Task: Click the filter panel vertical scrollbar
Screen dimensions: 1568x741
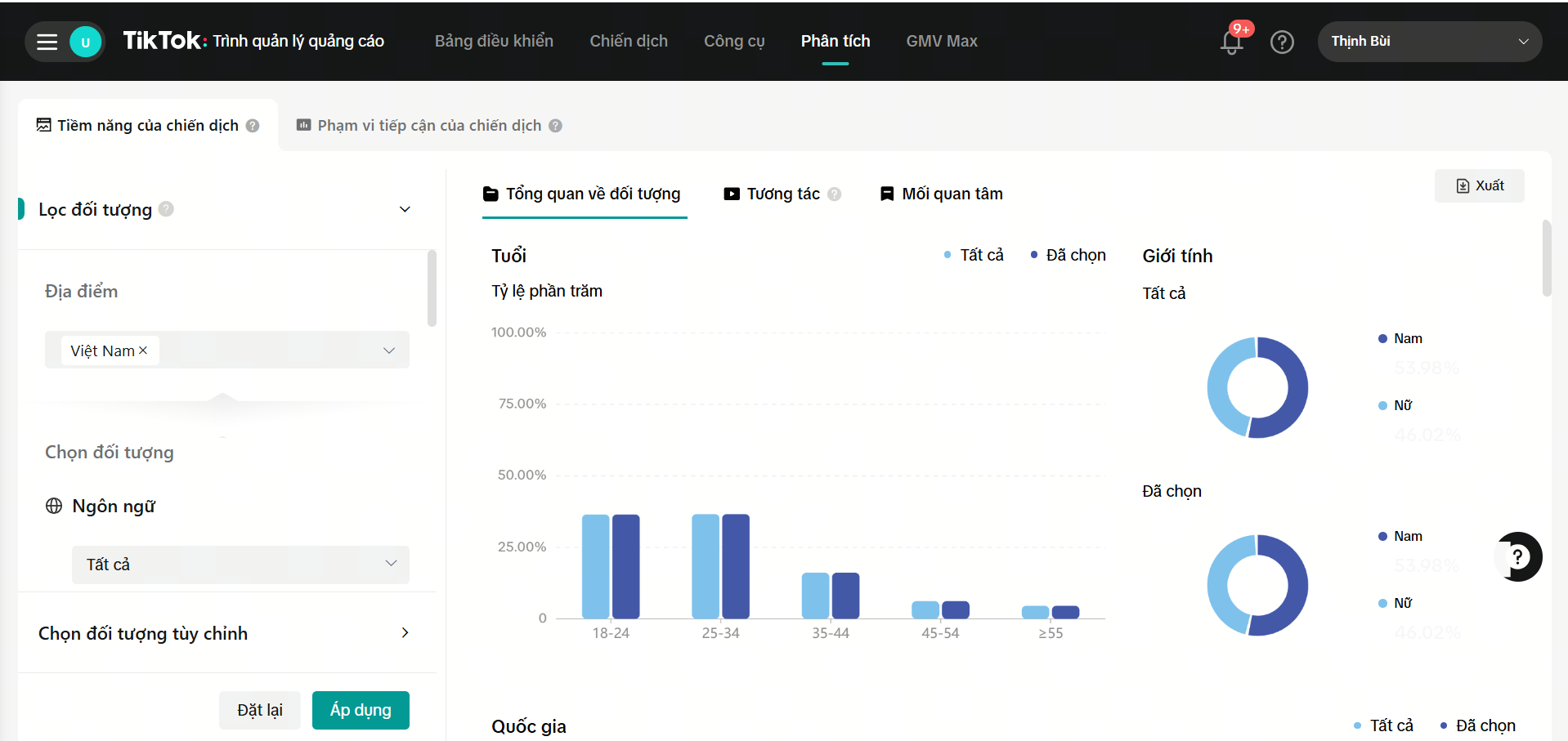Action: [x=432, y=288]
